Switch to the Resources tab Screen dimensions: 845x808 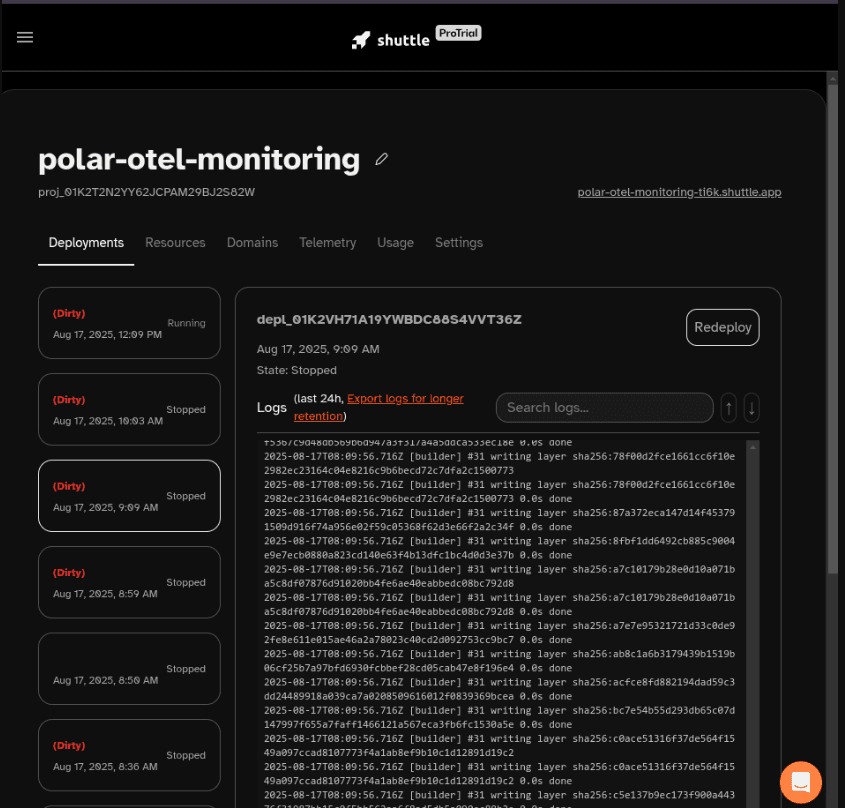[175, 243]
